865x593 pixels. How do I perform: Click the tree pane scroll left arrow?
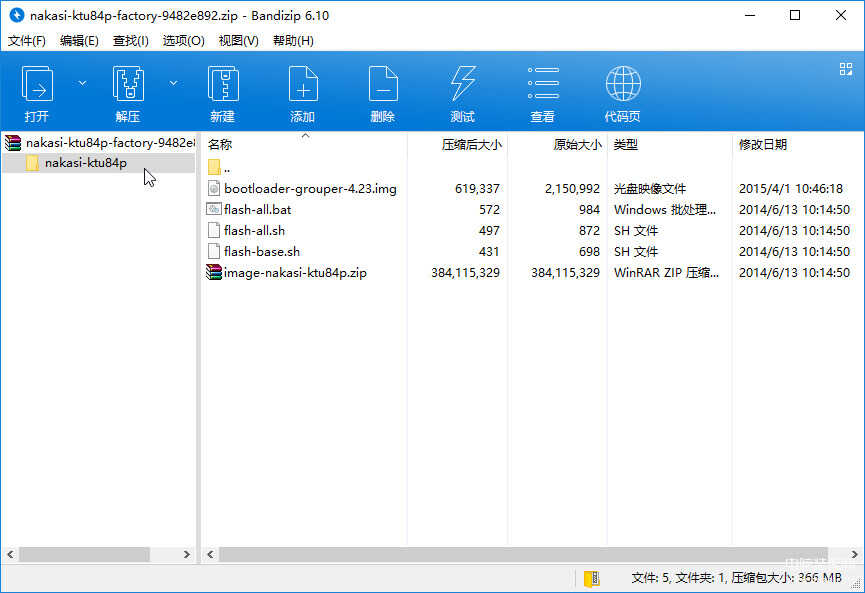coord(10,554)
